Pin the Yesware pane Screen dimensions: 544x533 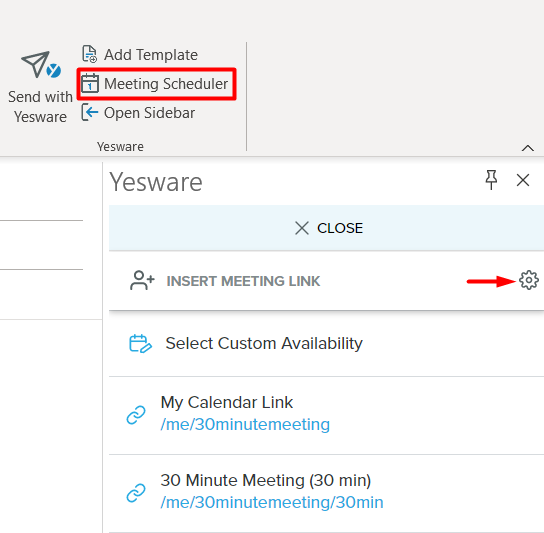(x=491, y=180)
